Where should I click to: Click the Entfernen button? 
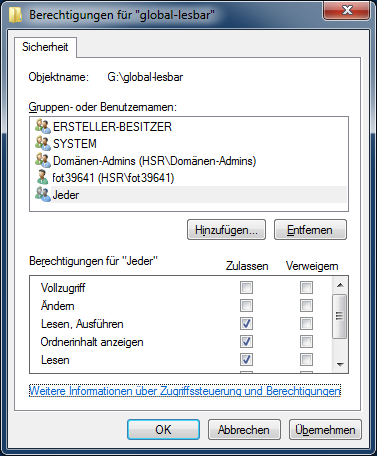point(310,230)
